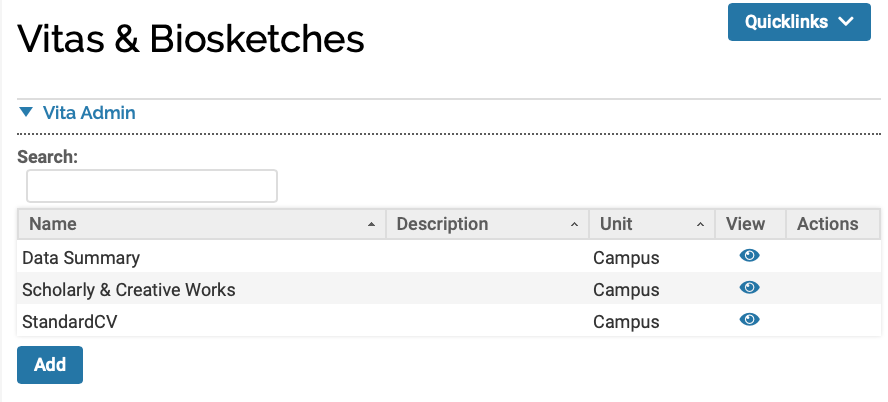Image resolution: width=888 pixels, height=402 pixels.
Task: Click the Quicklinks chevron arrow
Action: point(846,21)
